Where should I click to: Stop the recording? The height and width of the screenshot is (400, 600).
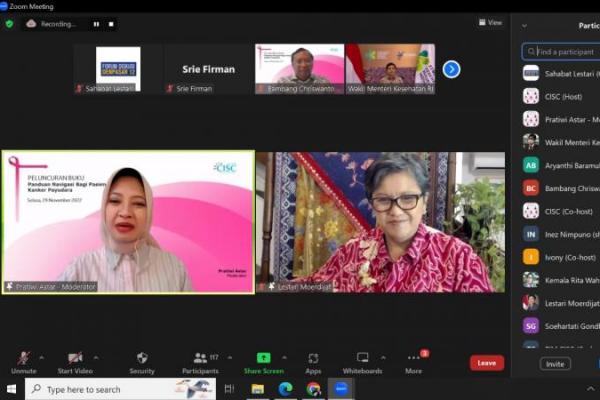pos(110,23)
